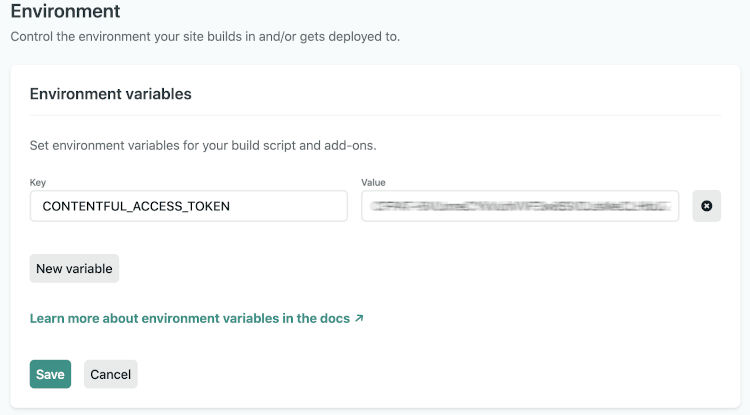Click the Key label above the first field
Screen dimensions: 750x415
click(x=38, y=183)
